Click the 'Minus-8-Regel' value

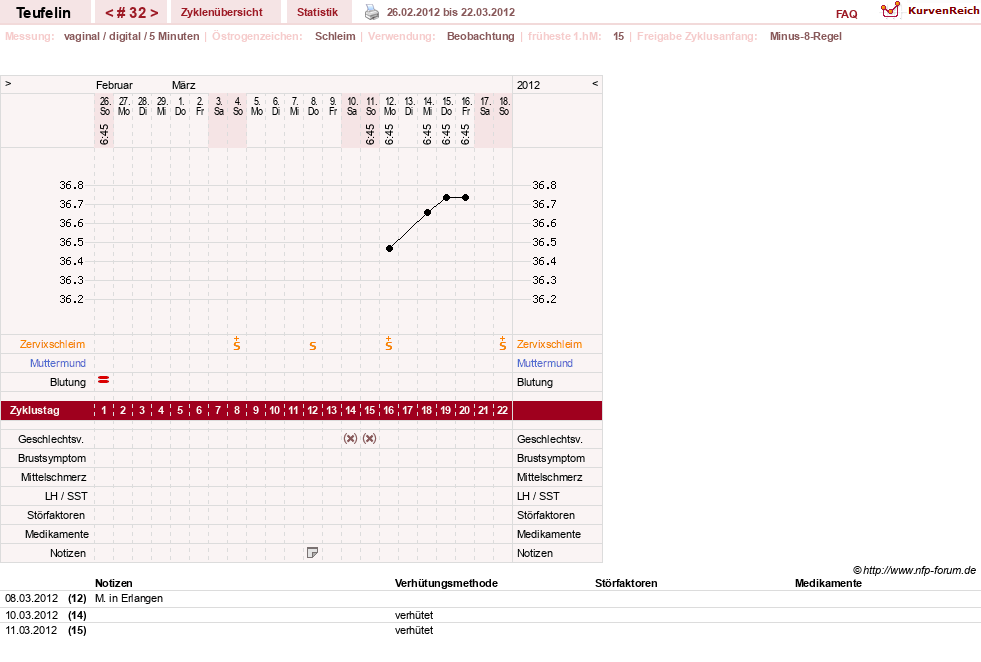806,36
